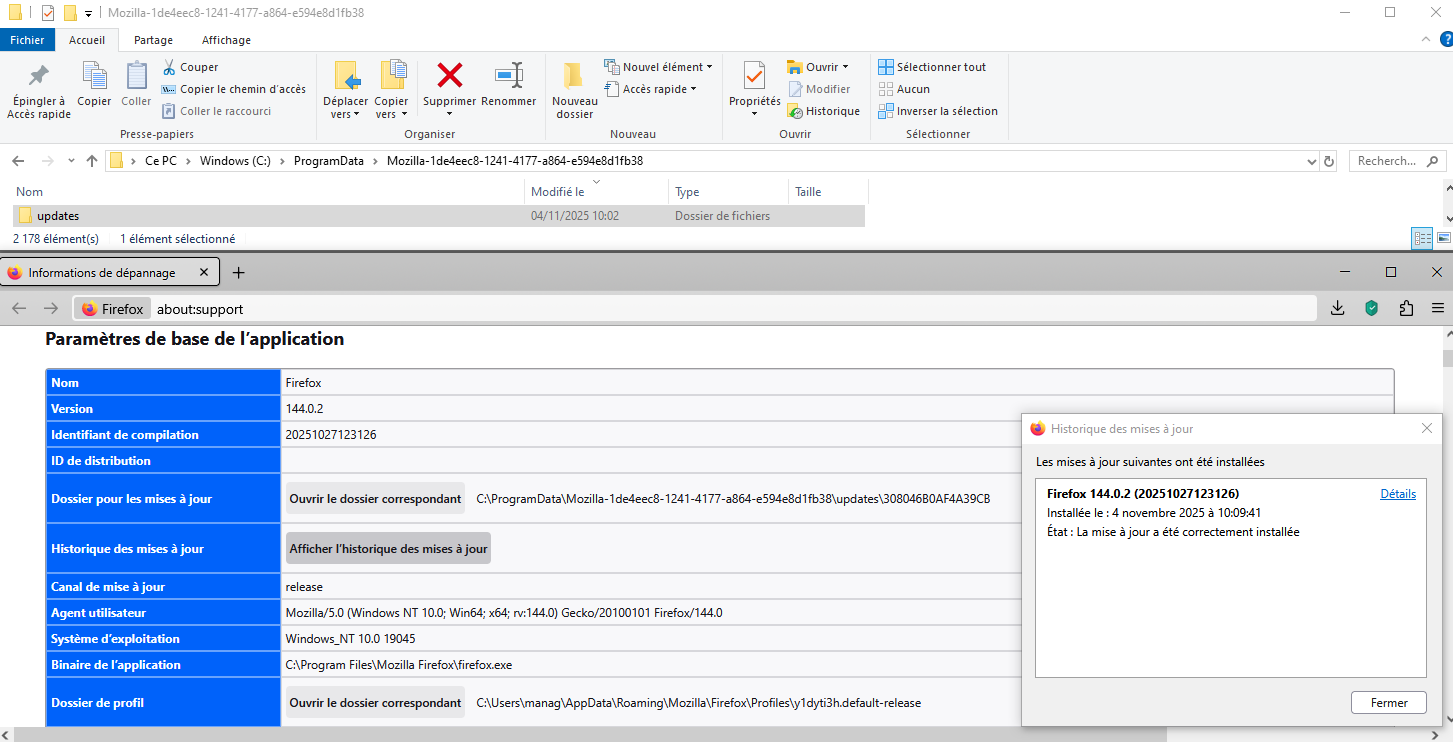
Task: Close the Informations de dépannage tab
Action: tap(204, 272)
